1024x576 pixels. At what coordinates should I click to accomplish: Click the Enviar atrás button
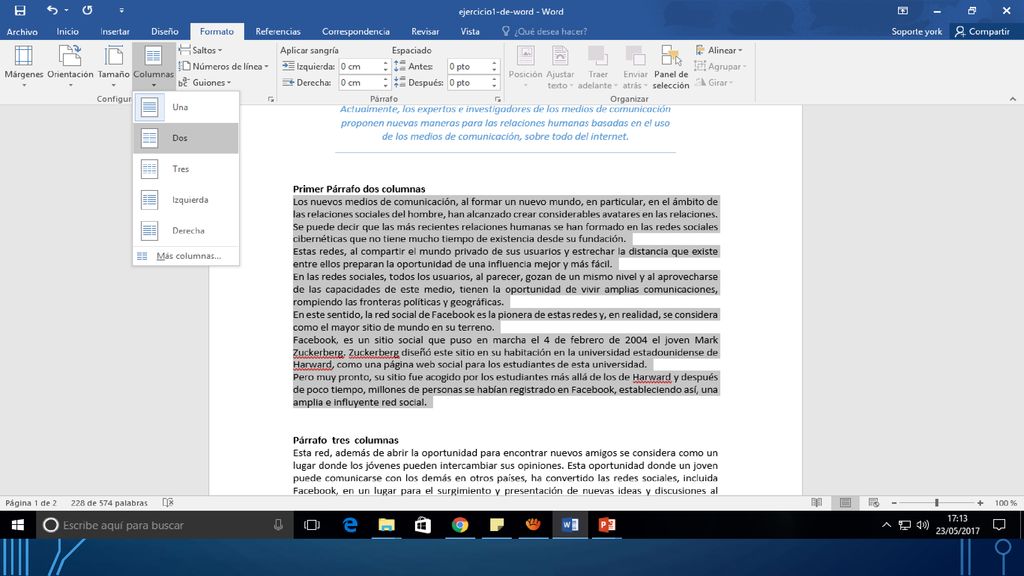point(635,67)
